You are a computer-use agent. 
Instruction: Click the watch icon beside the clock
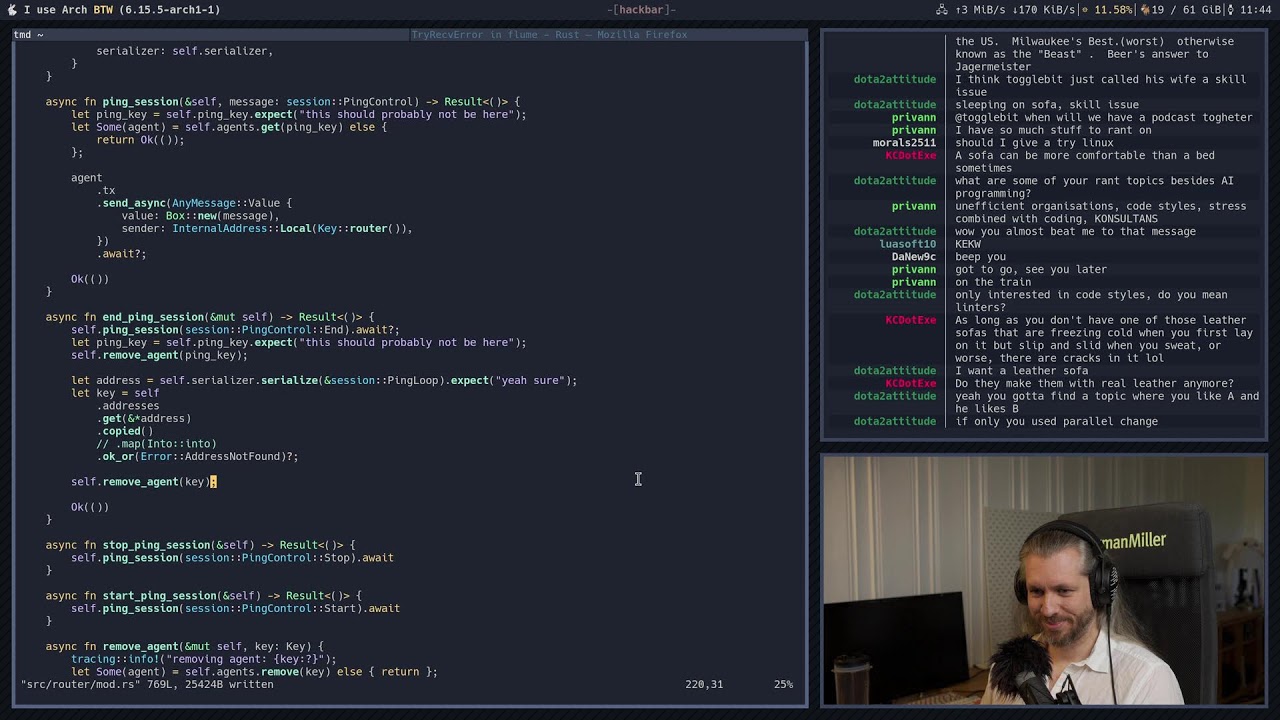tap(1230, 10)
